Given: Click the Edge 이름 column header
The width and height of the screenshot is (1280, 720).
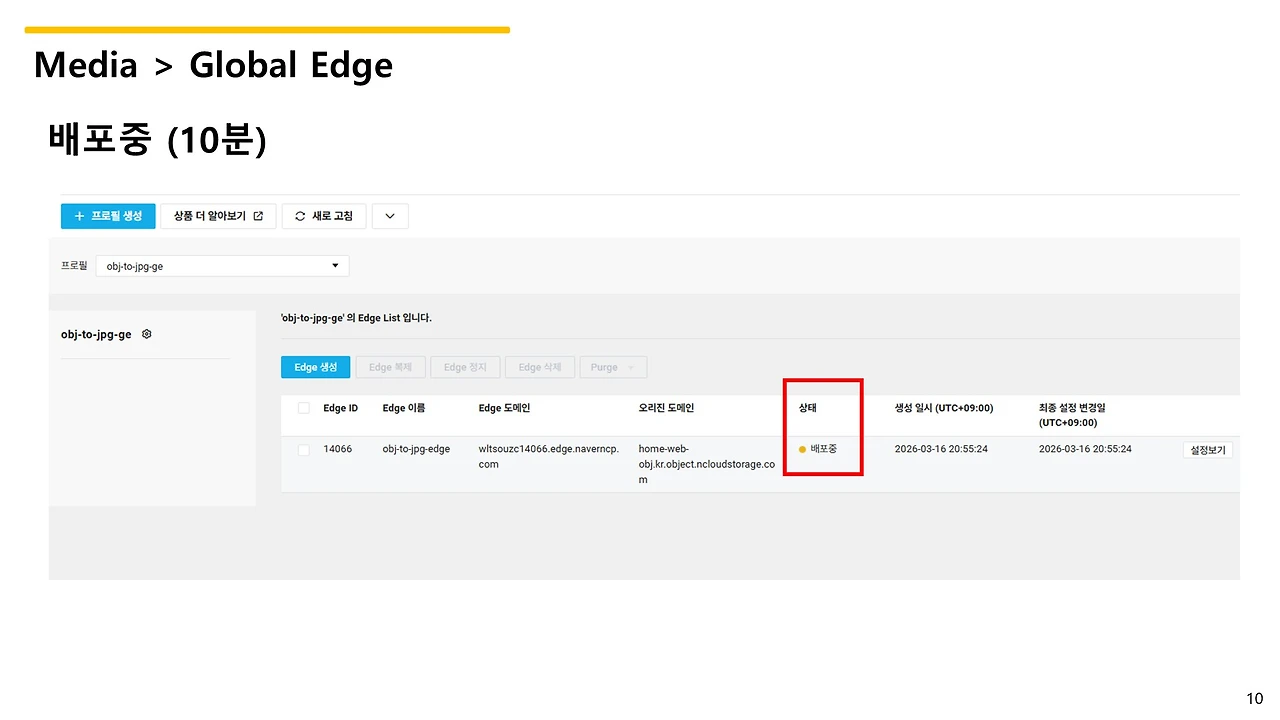Looking at the screenshot, I should pyautogui.click(x=404, y=408).
